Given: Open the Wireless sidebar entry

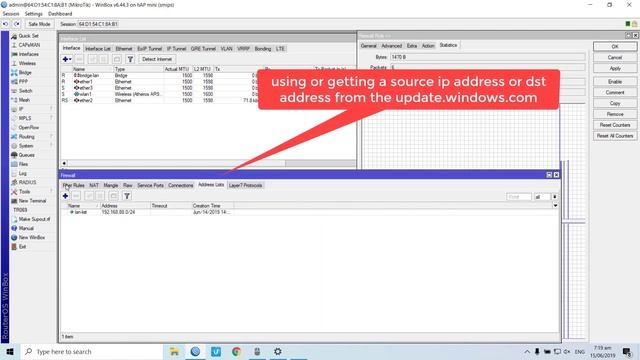Looking at the screenshot, I should click(27, 63).
